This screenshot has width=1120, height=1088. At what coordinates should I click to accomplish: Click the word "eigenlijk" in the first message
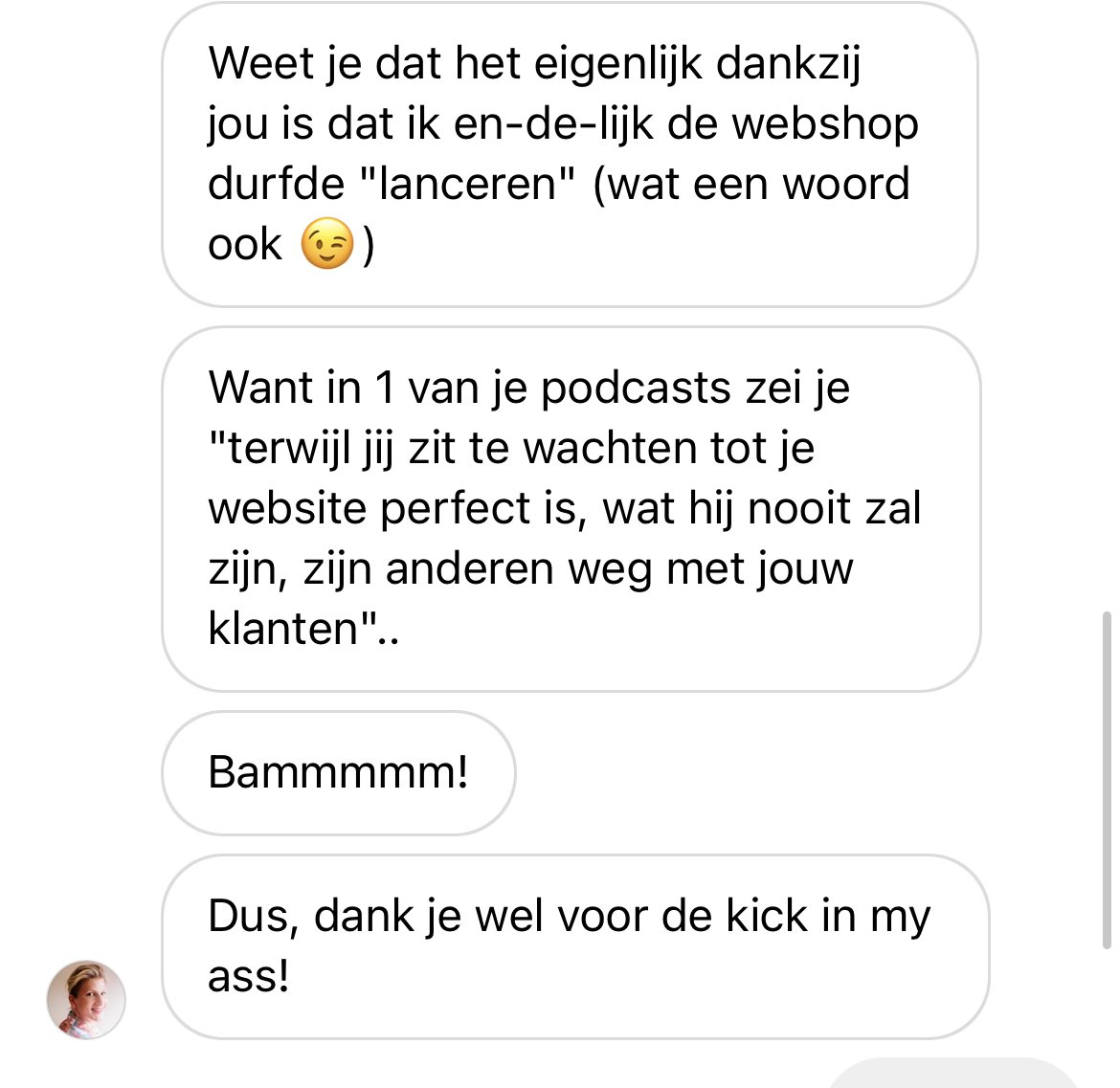pos(618,64)
